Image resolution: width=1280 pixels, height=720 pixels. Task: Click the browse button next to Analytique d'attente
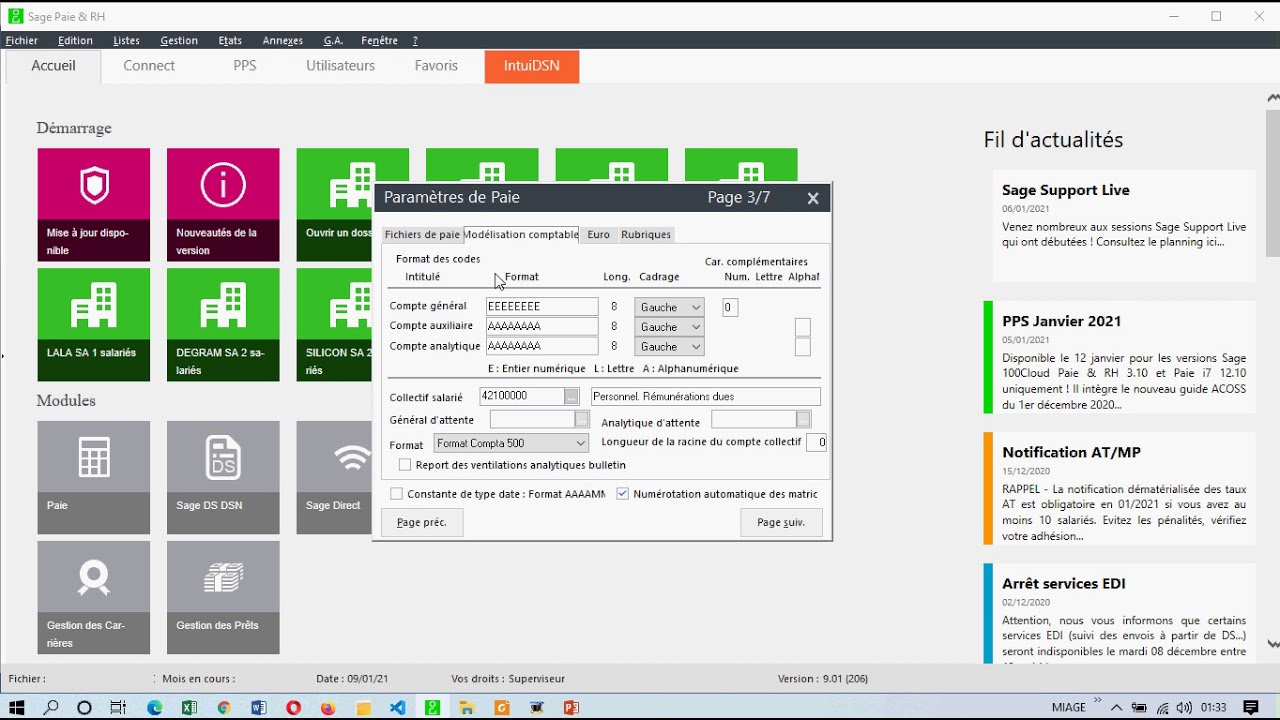click(x=803, y=420)
